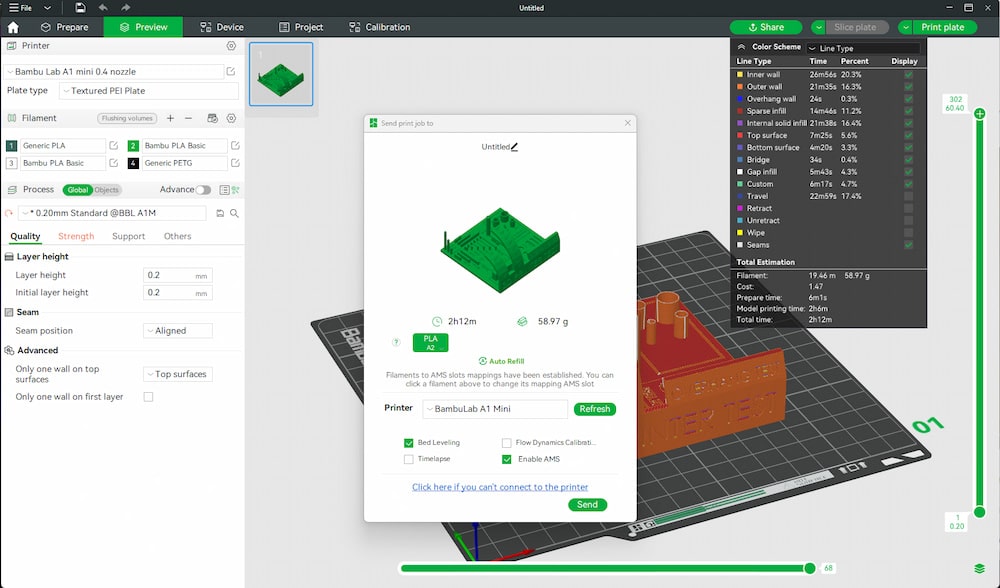Click the Print plate button
1000x588 pixels.
click(x=945, y=27)
